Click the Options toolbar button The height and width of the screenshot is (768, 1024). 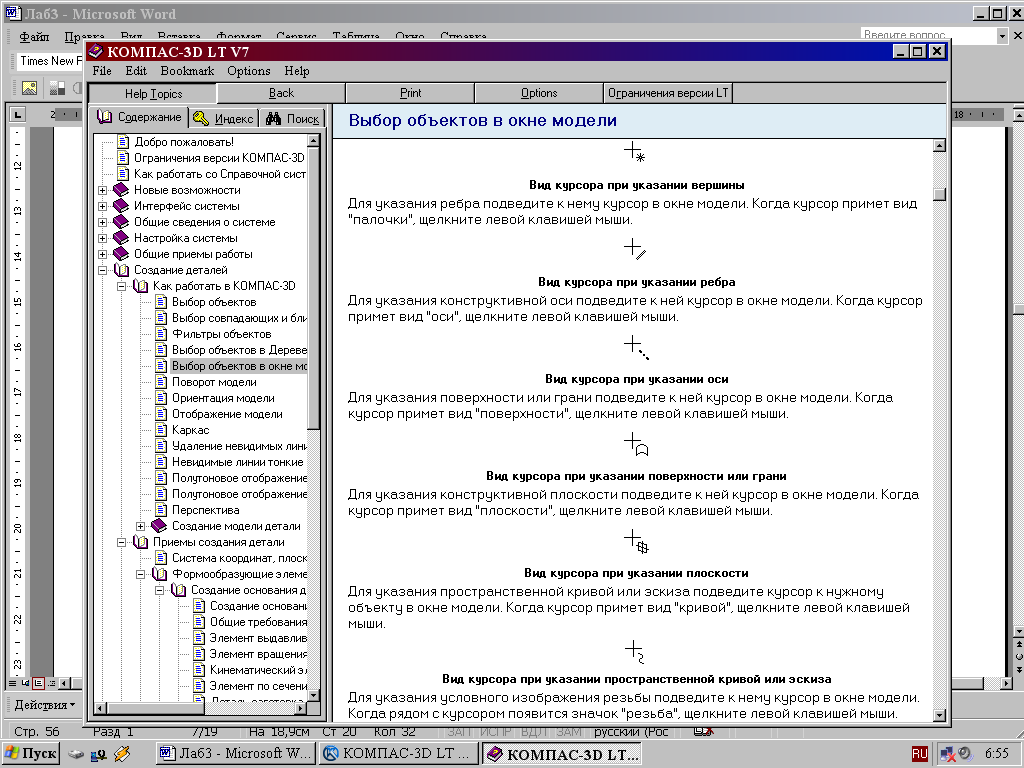click(x=539, y=93)
